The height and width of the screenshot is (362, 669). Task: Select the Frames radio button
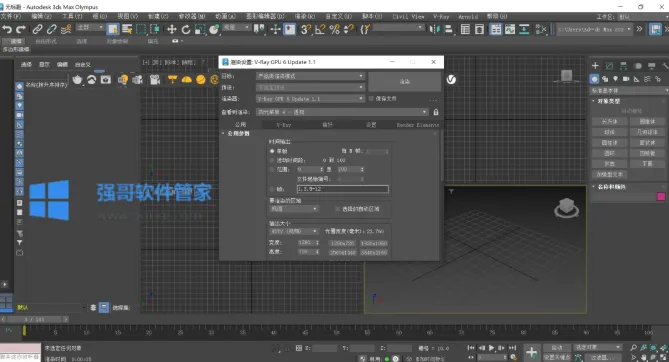tap(272, 189)
